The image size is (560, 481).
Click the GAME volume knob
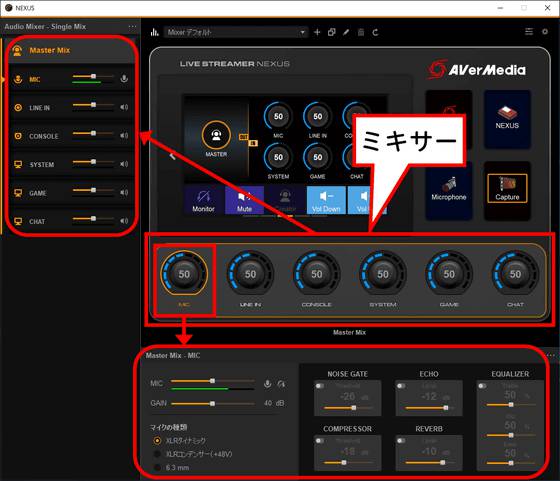click(x=449, y=274)
